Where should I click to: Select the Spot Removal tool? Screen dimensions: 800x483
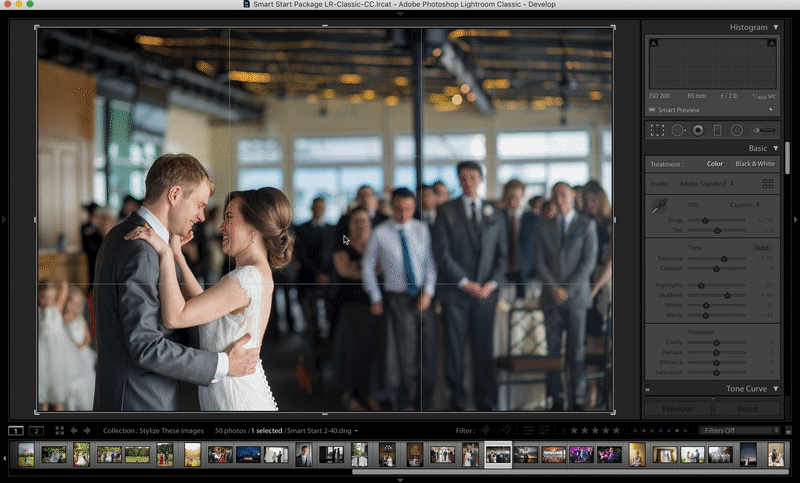(x=678, y=130)
